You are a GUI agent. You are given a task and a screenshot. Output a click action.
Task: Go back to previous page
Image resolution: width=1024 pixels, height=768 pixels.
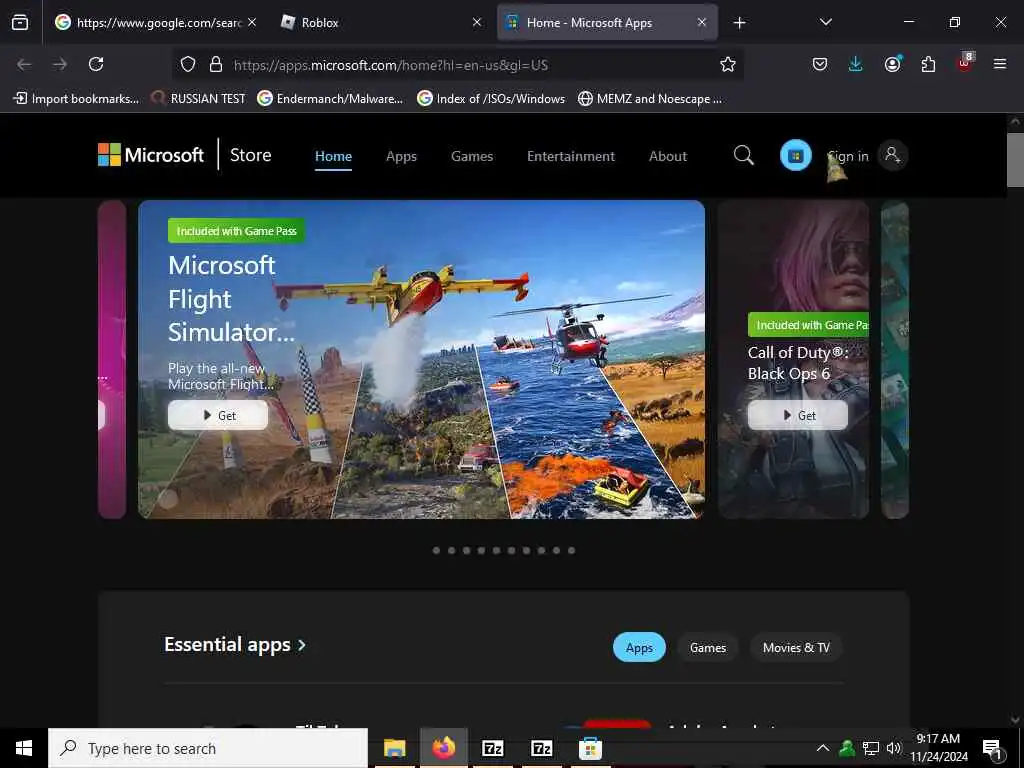click(x=24, y=64)
